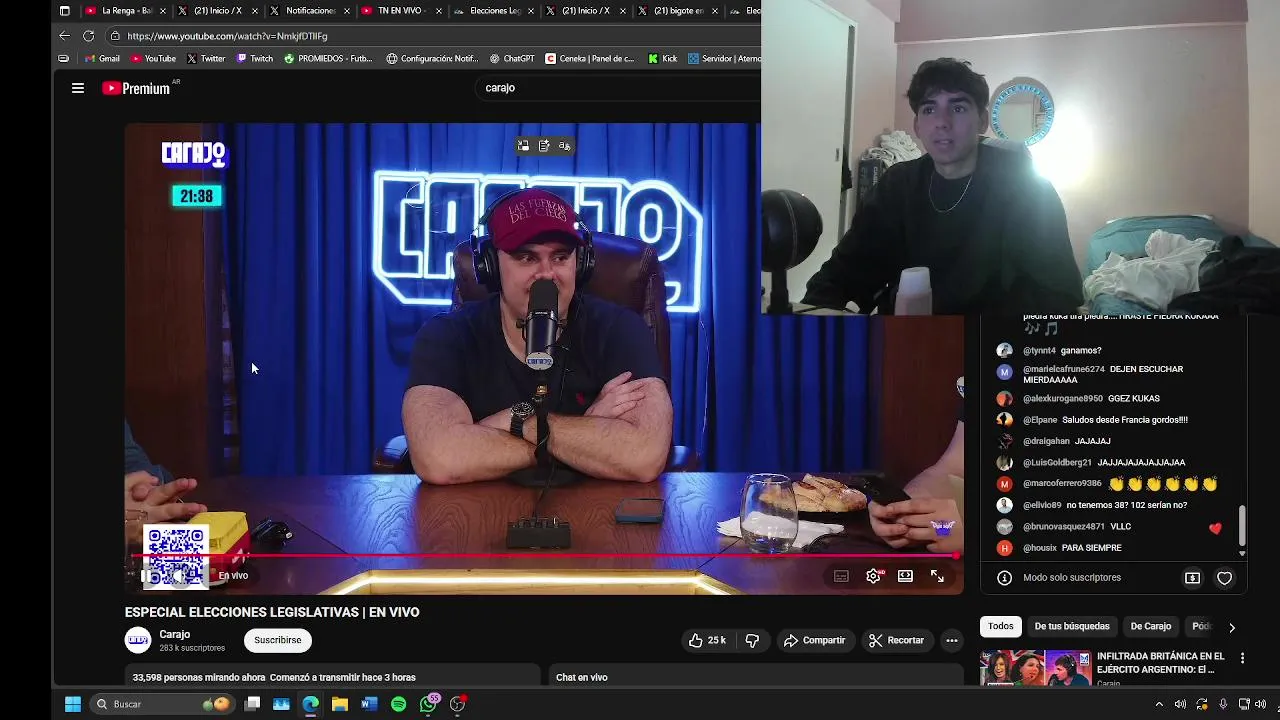Open more actions three-dot menu below video

click(952, 640)
